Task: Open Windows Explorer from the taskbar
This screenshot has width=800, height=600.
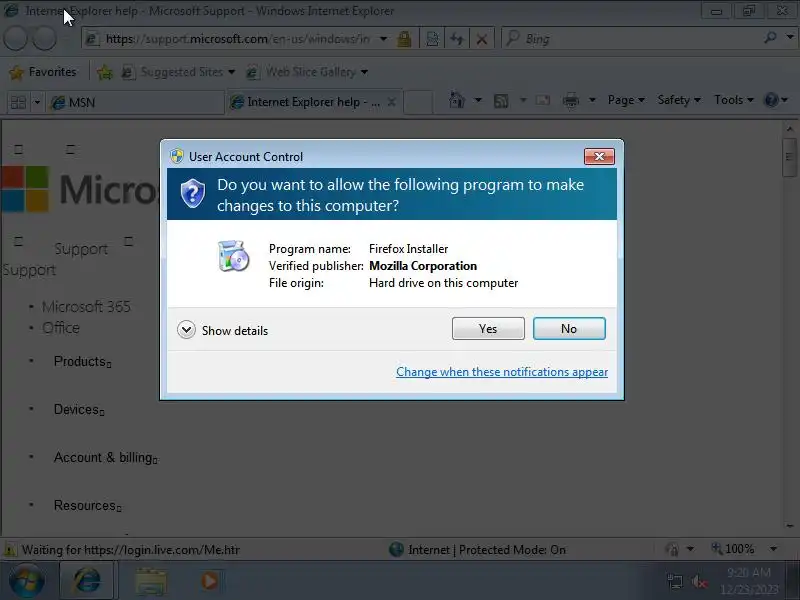Action: 150,581
